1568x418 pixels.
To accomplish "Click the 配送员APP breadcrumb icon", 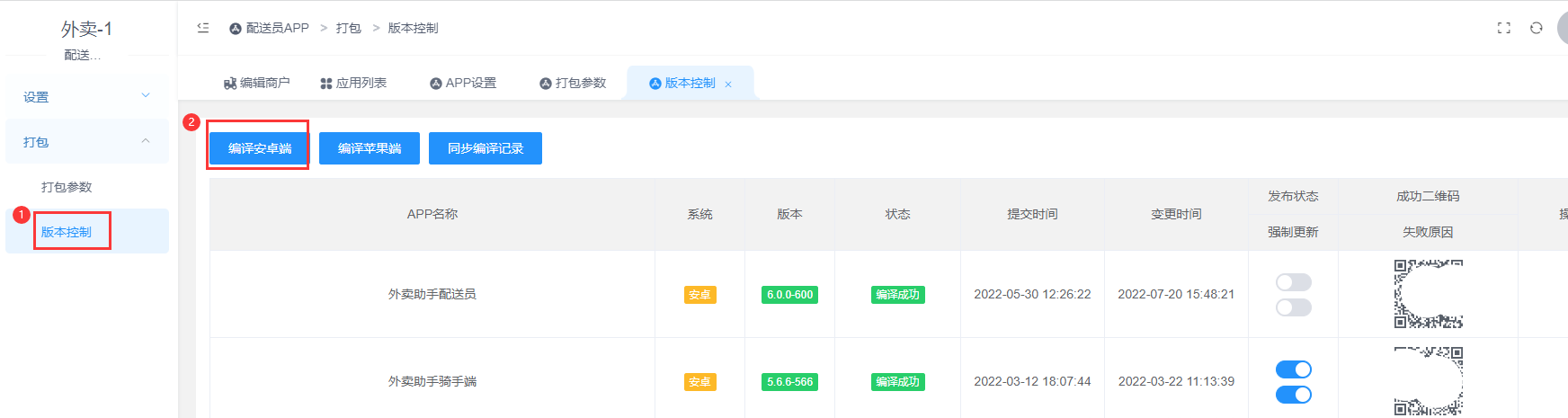I will [236, 29].
